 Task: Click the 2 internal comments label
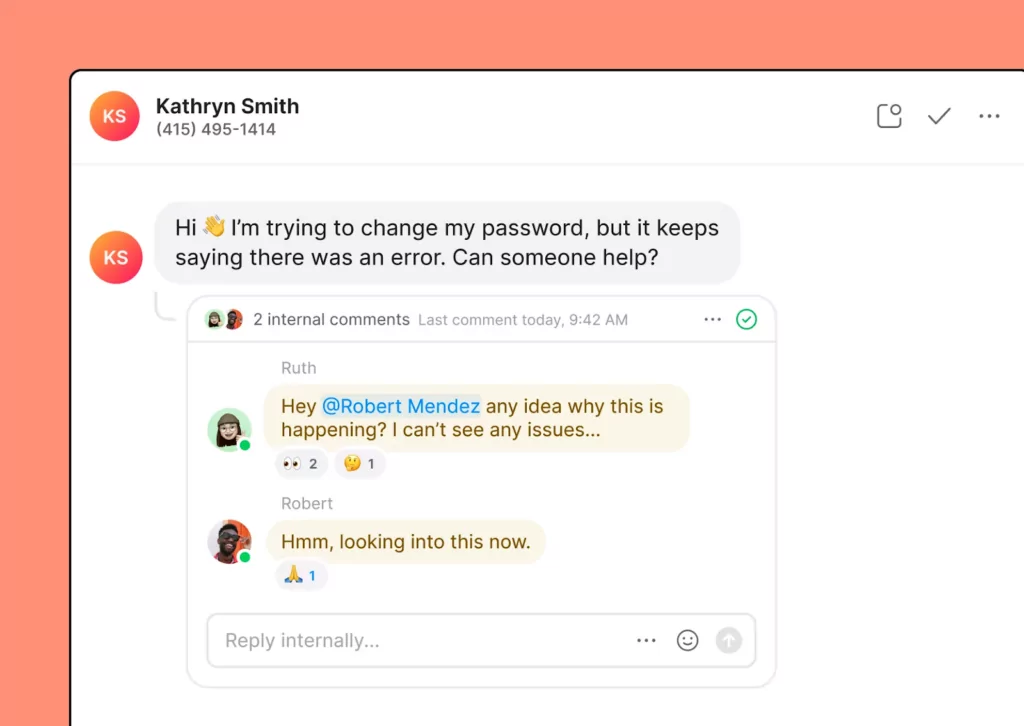point(331,319)
